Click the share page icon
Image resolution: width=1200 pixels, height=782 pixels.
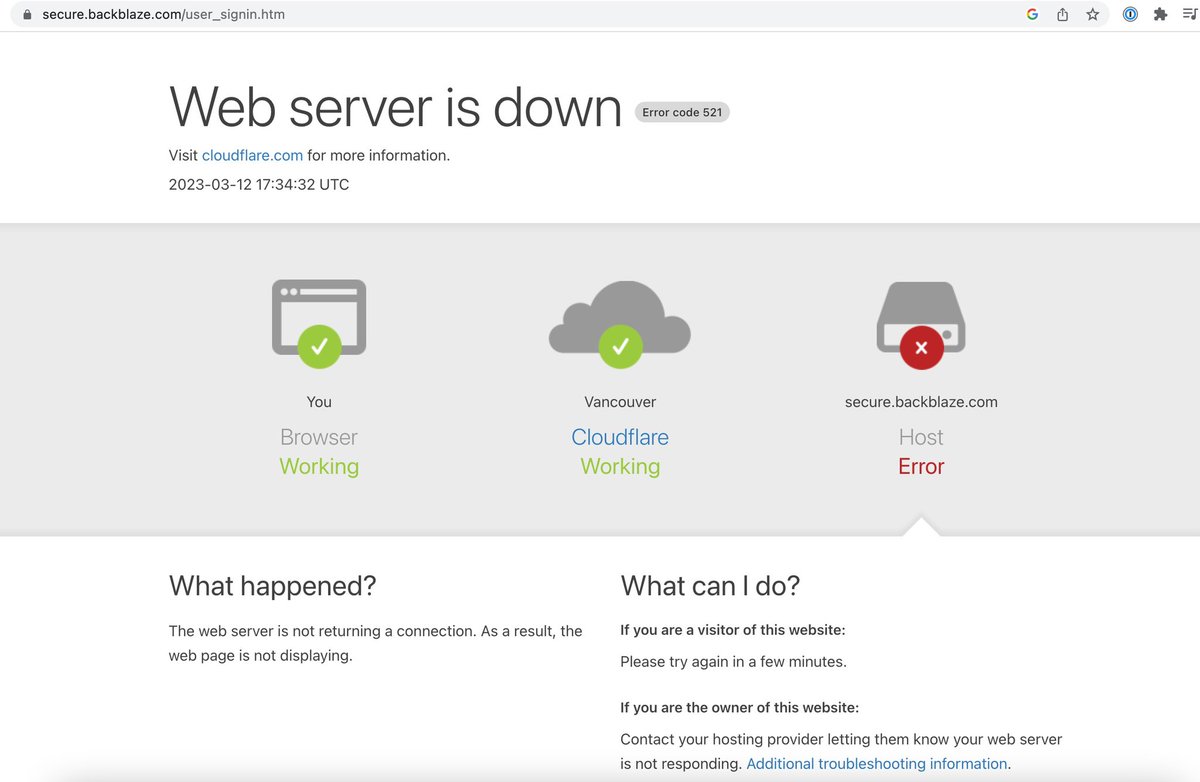1063,15
